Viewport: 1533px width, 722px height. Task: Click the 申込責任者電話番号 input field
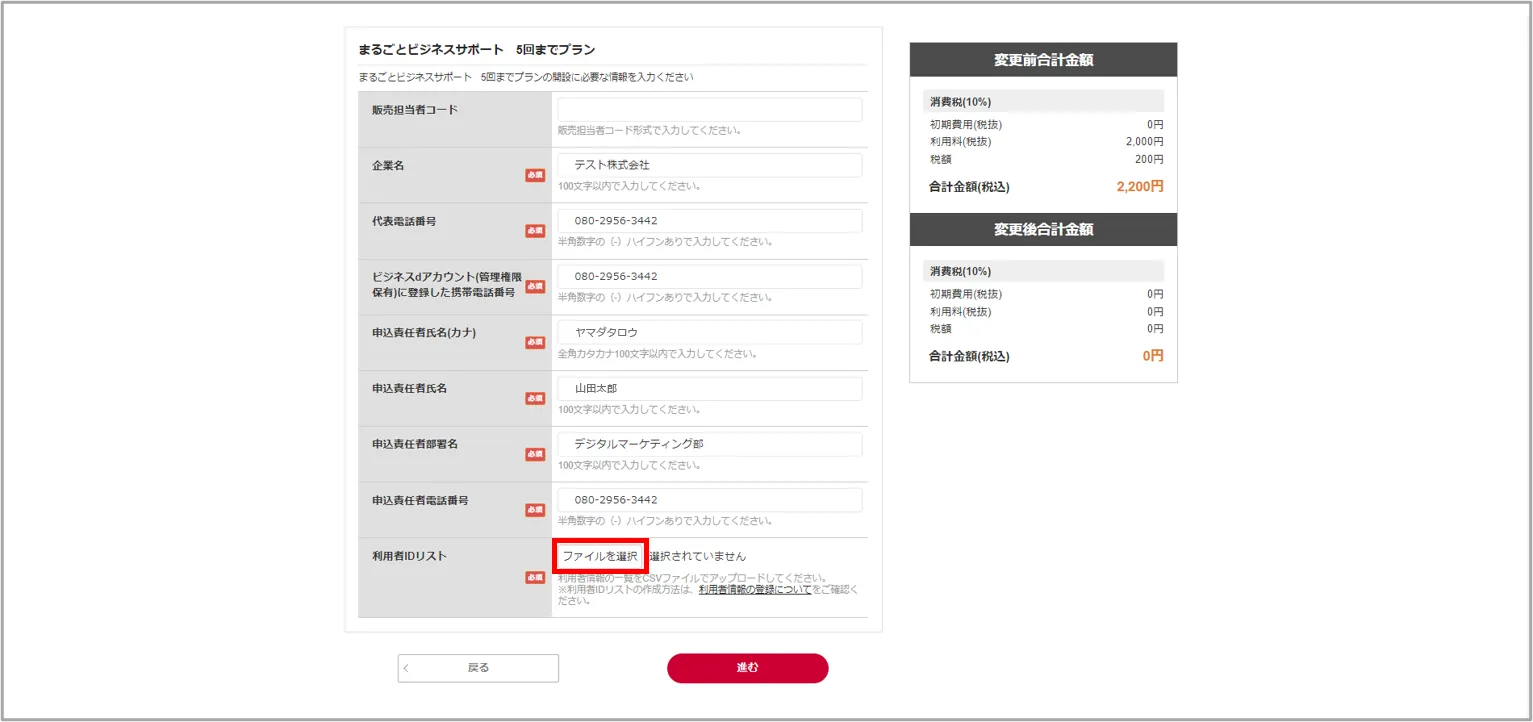click(x=709, y=499)
